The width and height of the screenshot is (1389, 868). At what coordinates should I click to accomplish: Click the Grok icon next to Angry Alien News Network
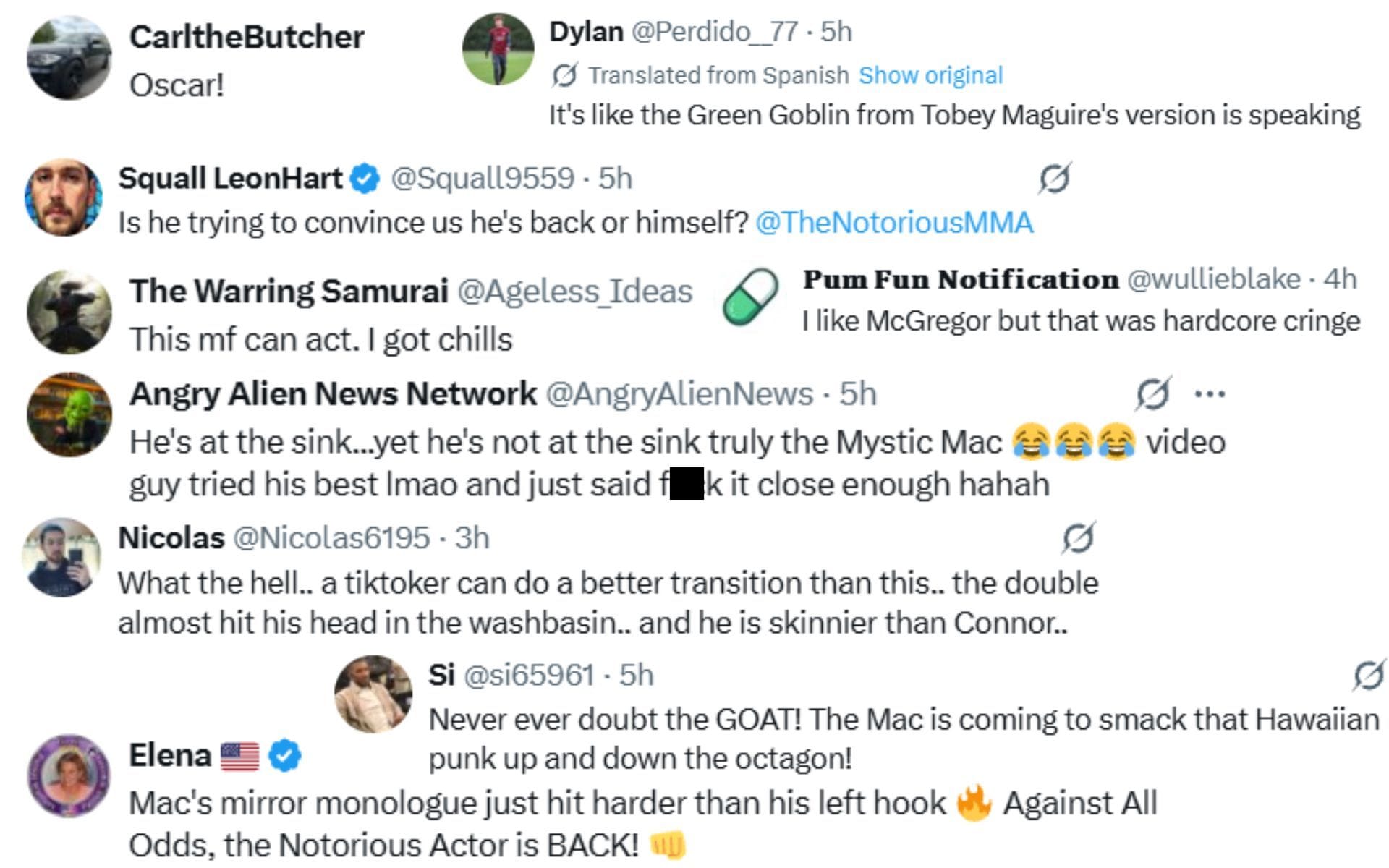point(1152,393)
